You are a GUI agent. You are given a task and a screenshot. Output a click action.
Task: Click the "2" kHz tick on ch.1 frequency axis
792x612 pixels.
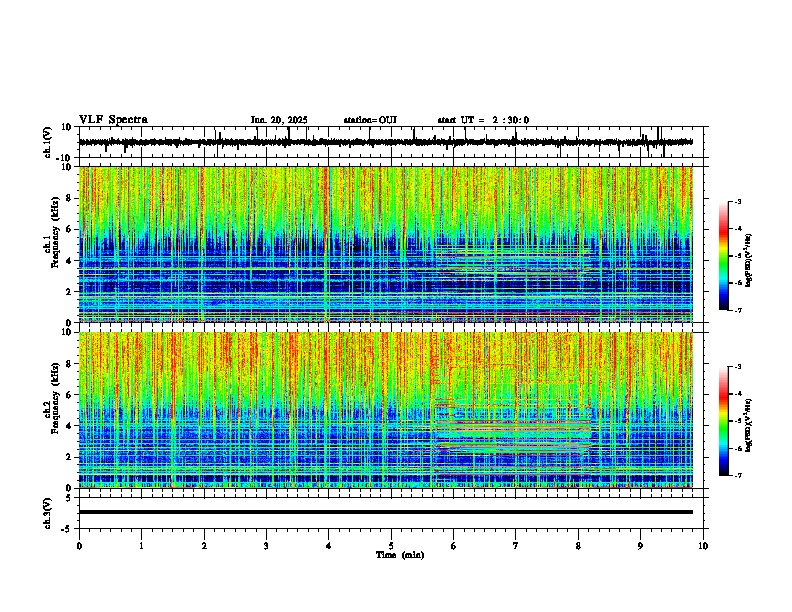coord(69,291)
